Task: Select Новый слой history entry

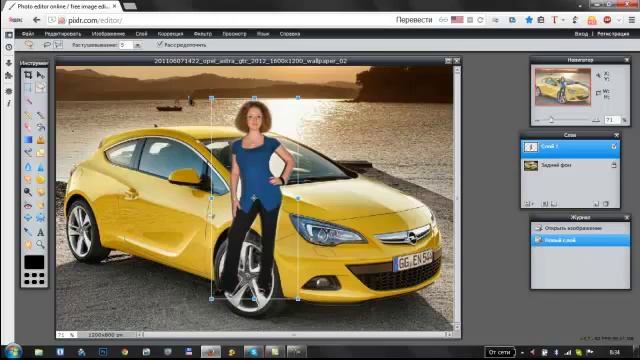Action: coord(580,240)
